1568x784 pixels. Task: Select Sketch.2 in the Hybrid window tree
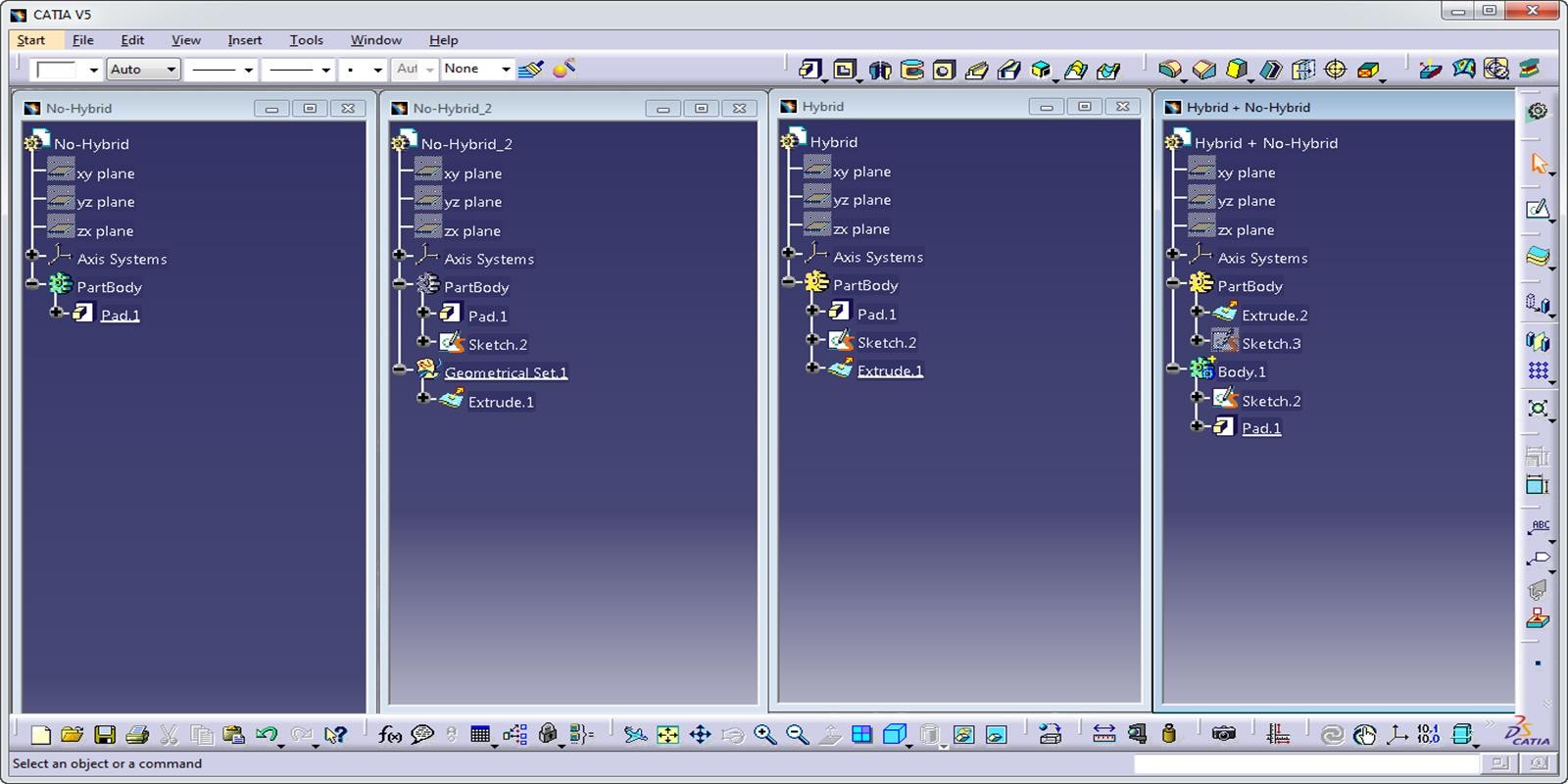[x=886, y=342]
